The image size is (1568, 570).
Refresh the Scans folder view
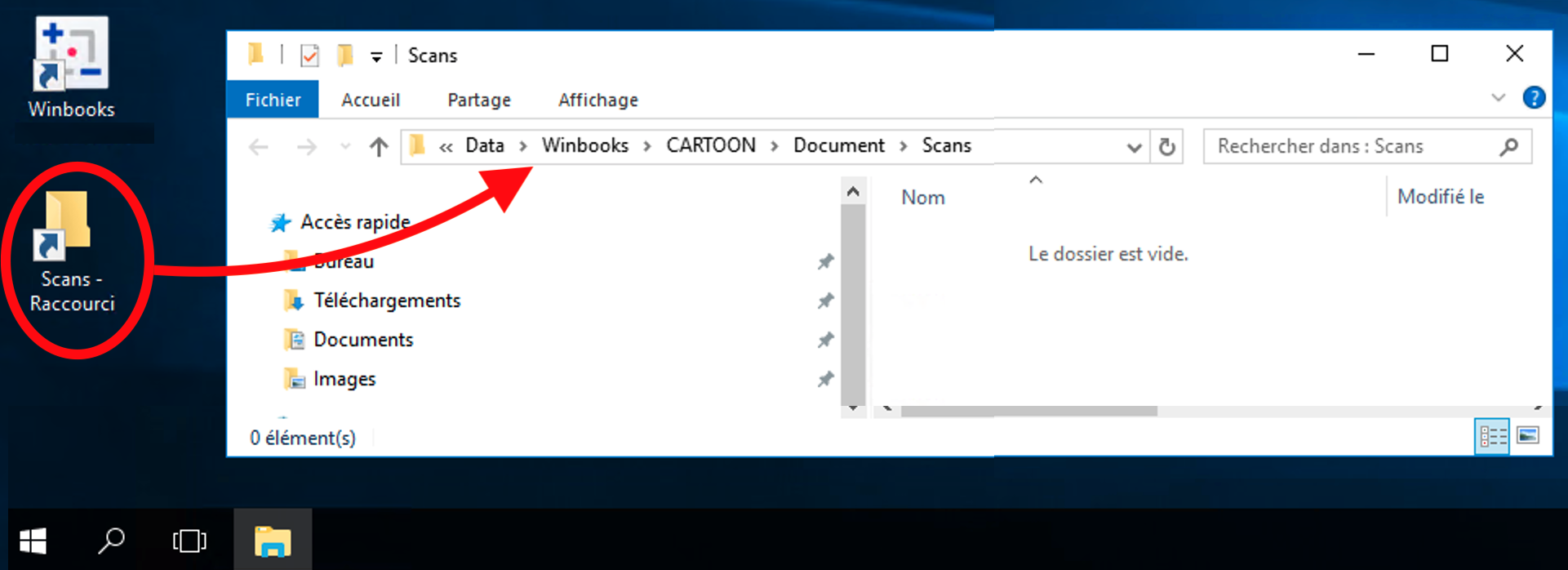tap(1167, 147)
